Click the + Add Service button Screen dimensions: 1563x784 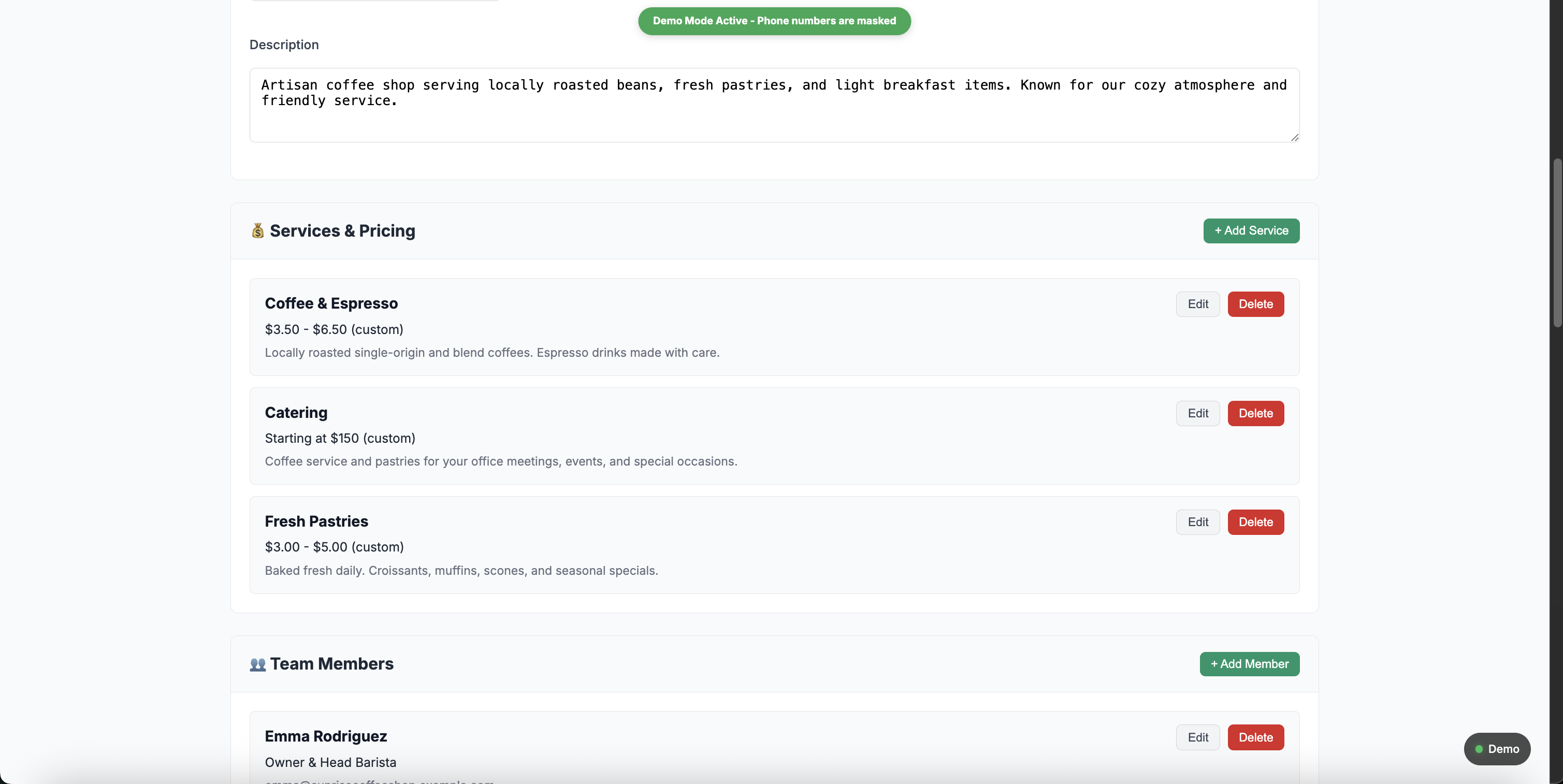point(1251,230)
